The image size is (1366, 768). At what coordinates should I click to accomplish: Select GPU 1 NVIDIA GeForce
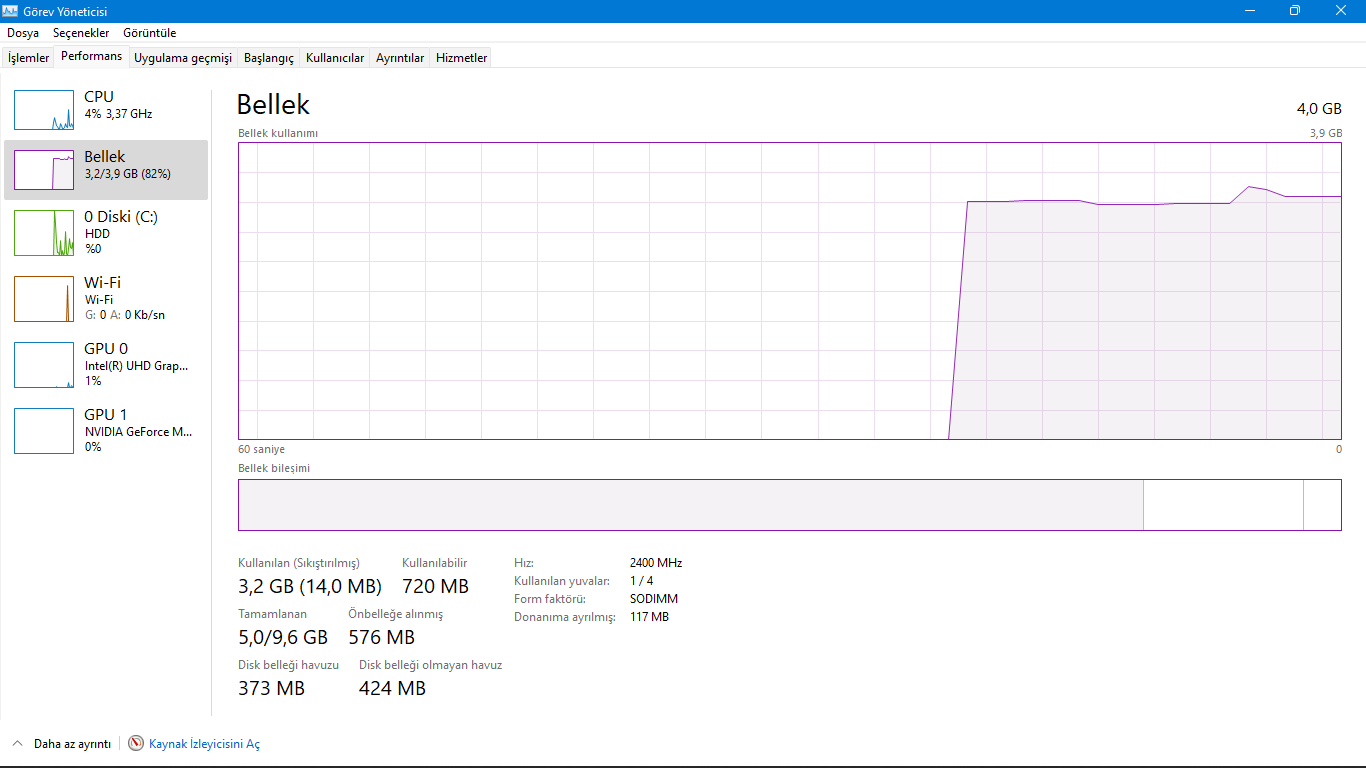point(106,430)
